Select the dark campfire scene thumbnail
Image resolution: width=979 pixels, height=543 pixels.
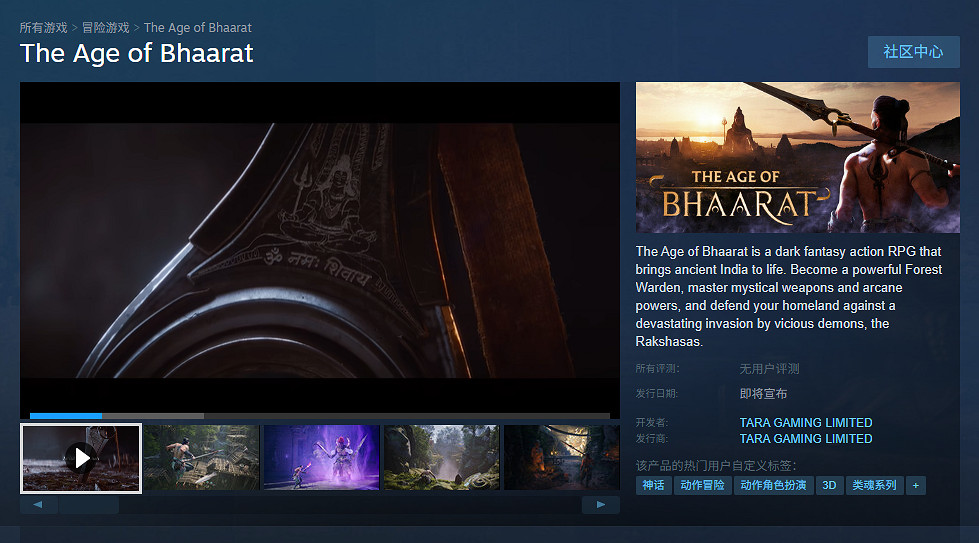[x=562, y=457]
